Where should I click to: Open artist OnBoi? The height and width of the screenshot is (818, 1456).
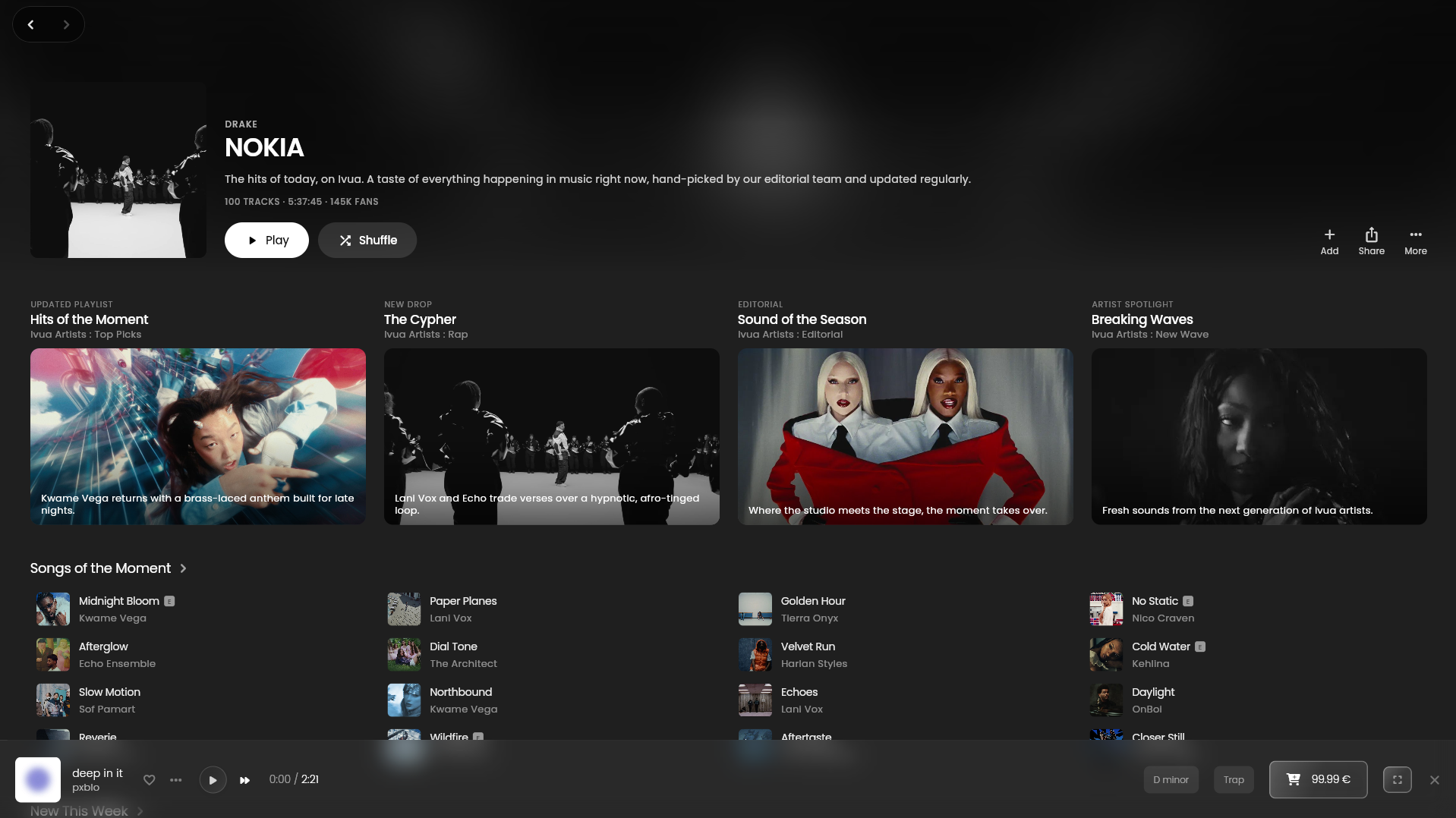click(1146, 709)
